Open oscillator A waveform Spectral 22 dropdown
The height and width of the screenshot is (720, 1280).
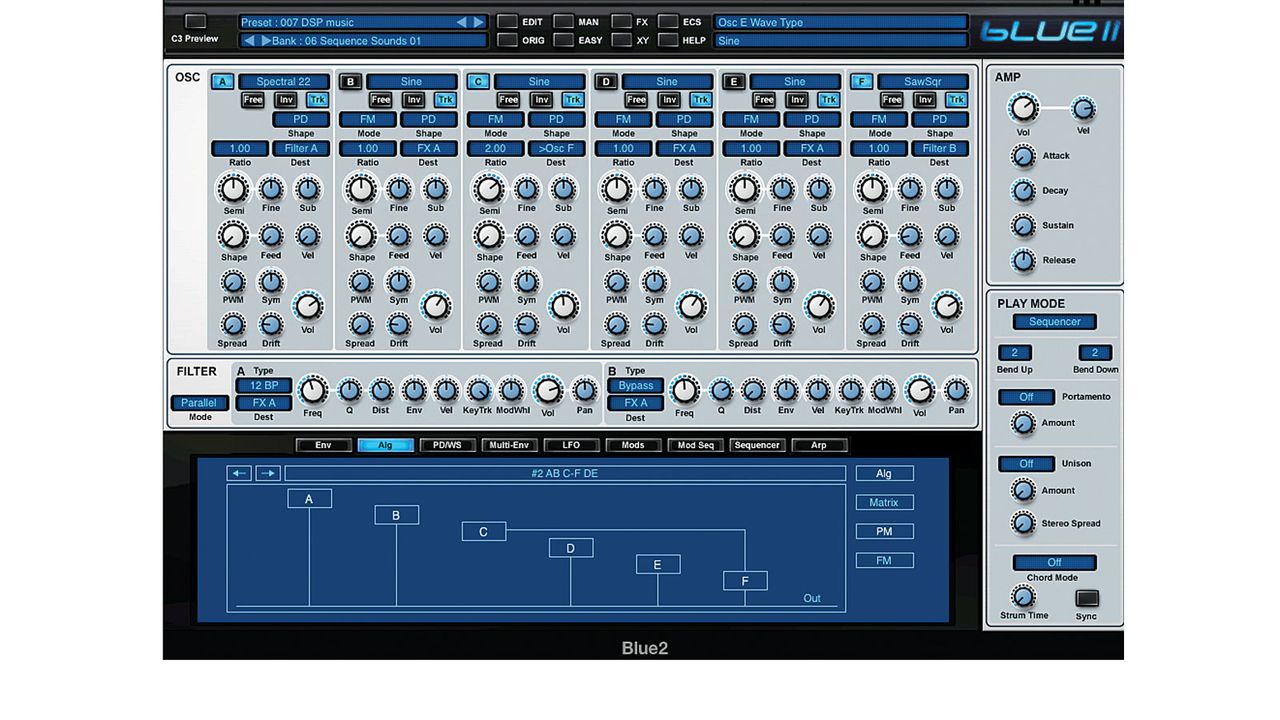(x=284, y=82)
